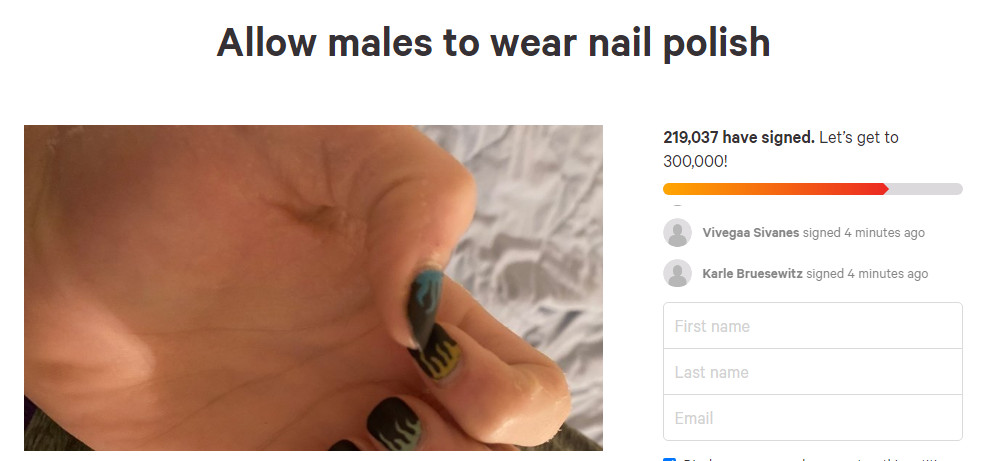Image resolution: width=991 pixels, height=461 pixels.
Task: Select the Email input field
Action: tap(812, 418)
